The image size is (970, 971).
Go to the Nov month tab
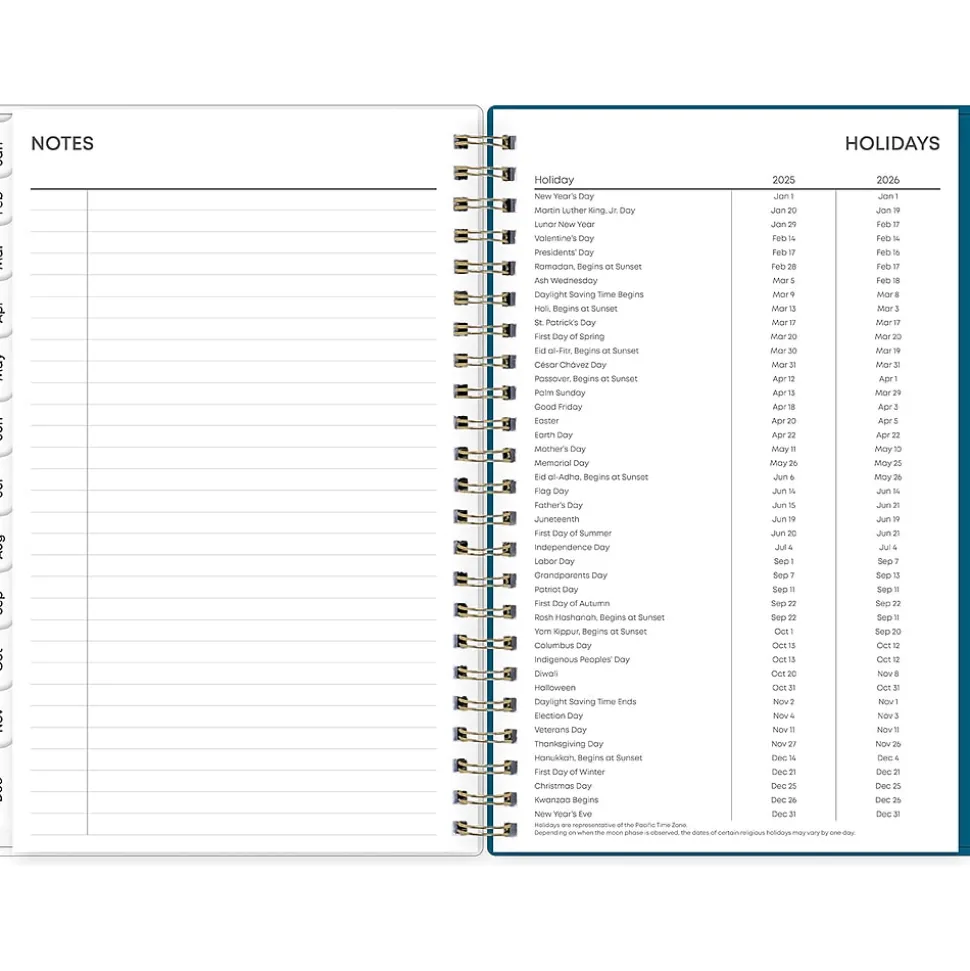(3, 720)
